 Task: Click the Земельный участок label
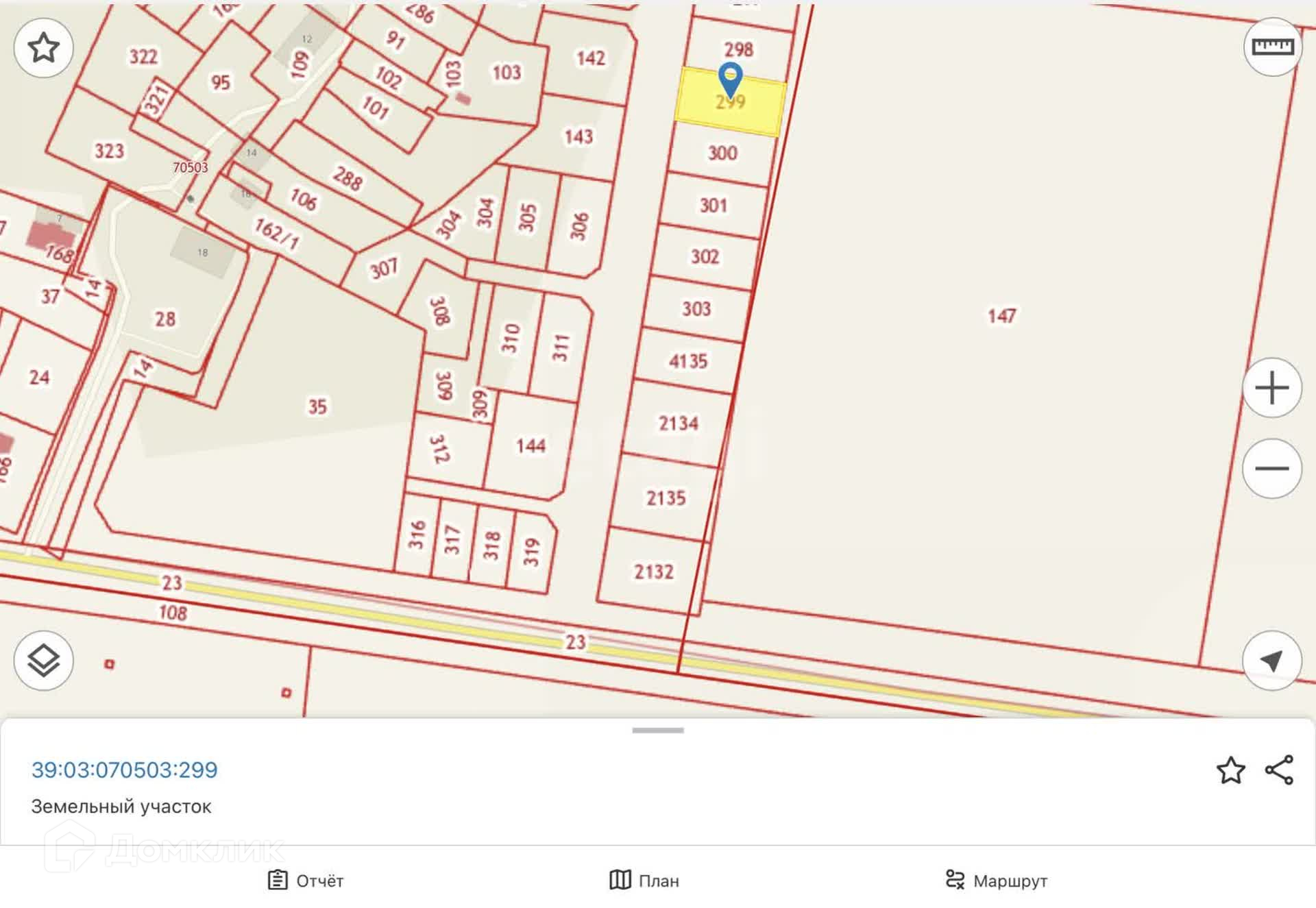coord(121,807)
